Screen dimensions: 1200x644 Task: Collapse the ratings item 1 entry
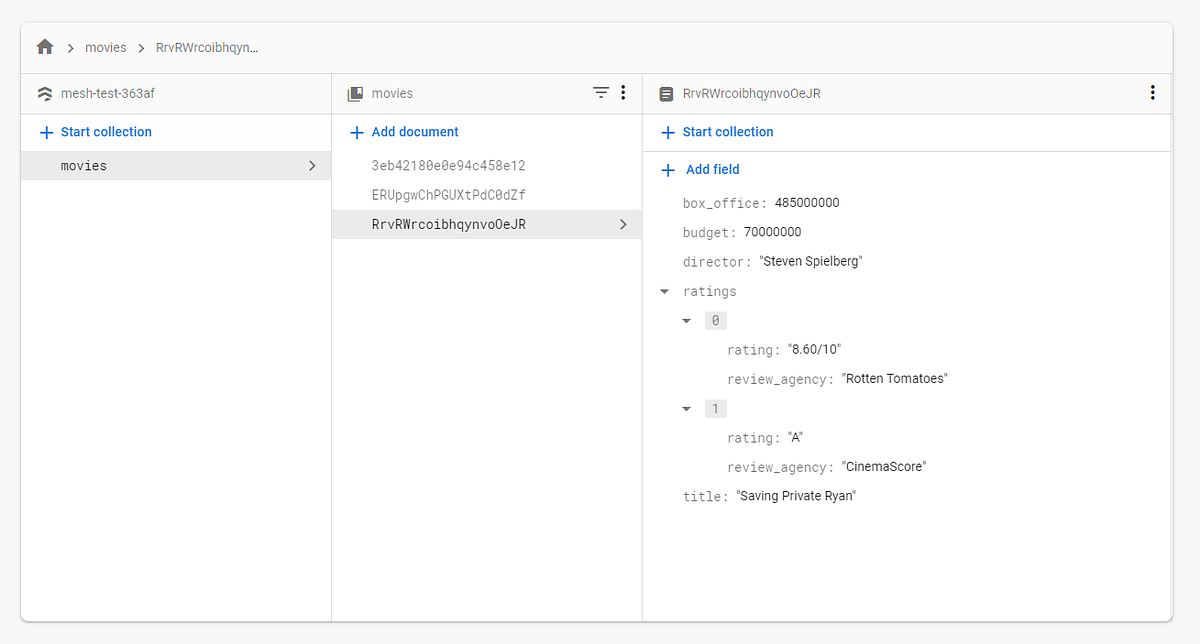click(x=686, y=408)
